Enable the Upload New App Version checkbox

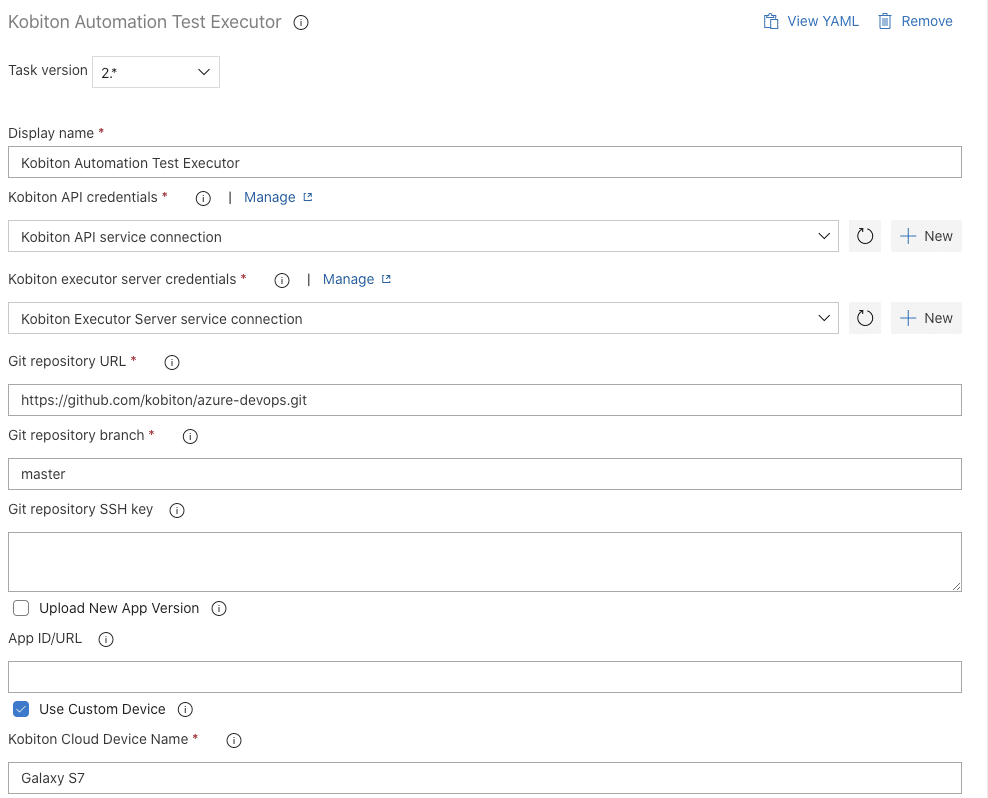pos(20,608)
